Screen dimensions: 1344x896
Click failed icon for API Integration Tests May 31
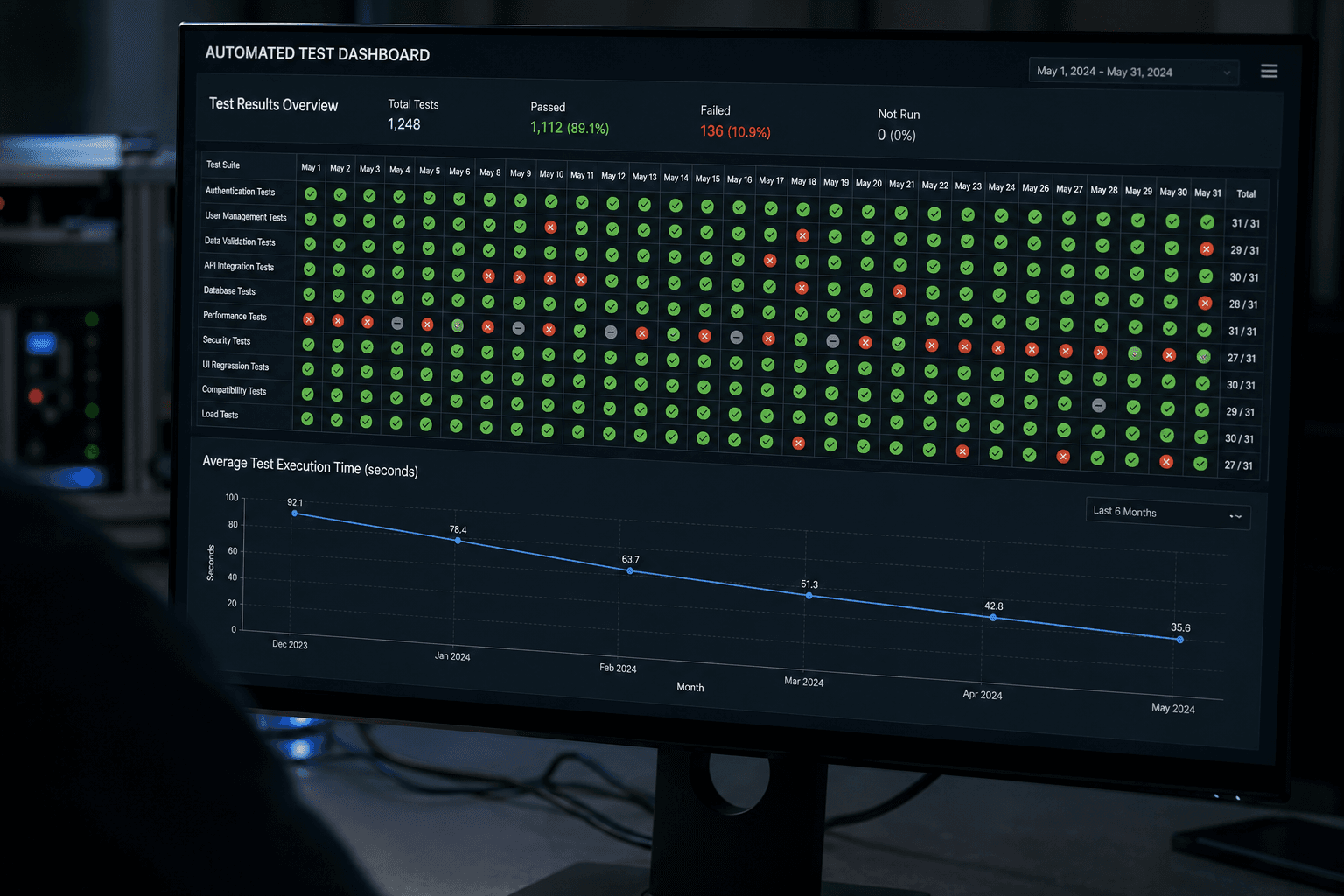[1205, 303]
